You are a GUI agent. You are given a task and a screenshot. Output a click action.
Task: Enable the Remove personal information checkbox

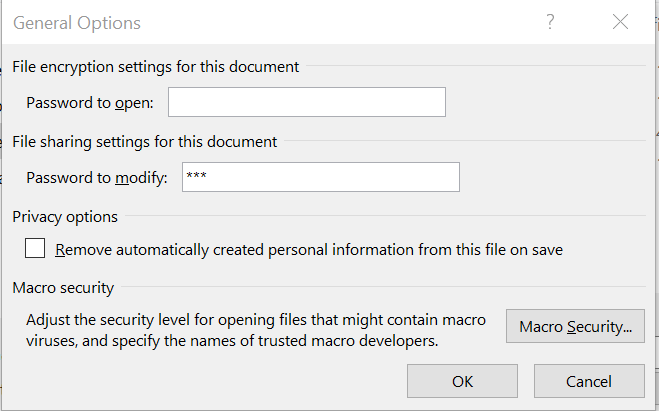pyautogui.click(x=35, y=248)
